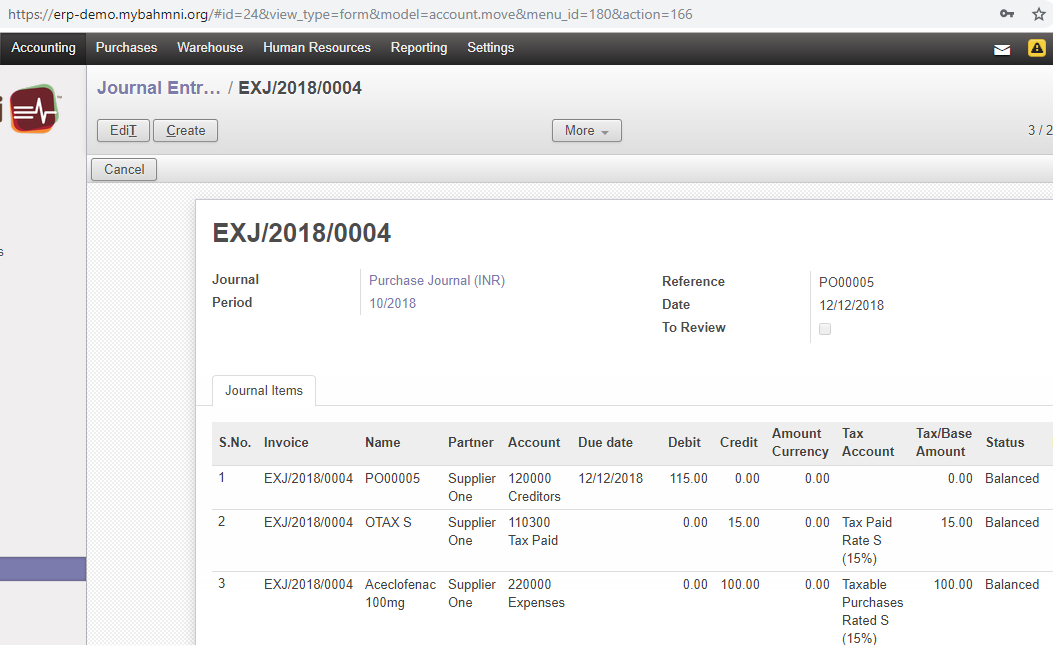This screenshot has height=645, width=1053.
Task: Open the Settings menu
Action: [x=490, y=48]
